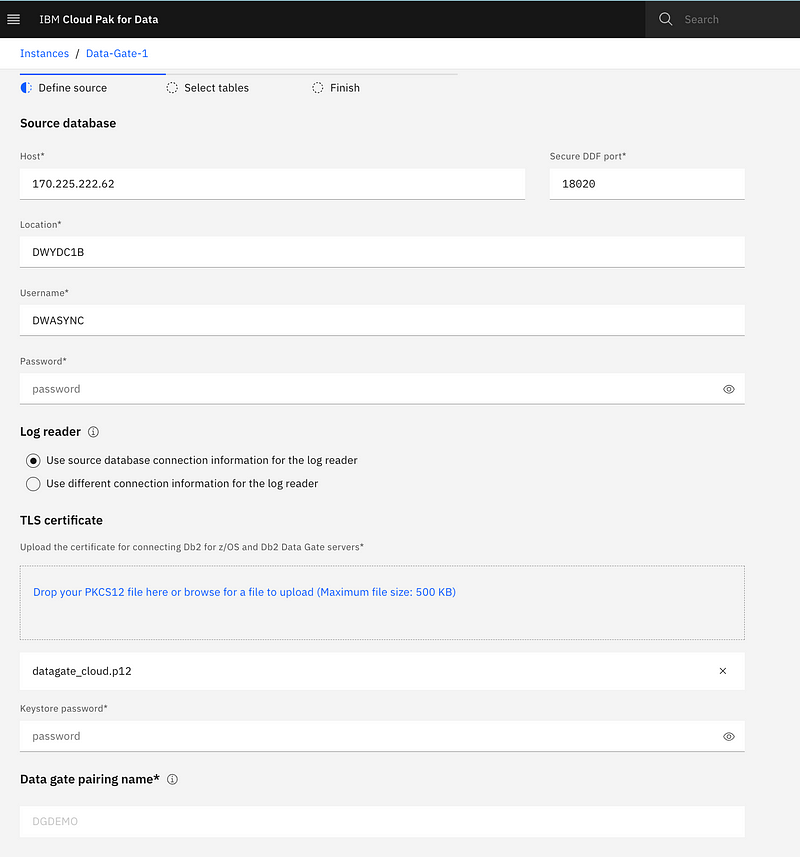Viewport: 800px width, 857px height.
Task: Edit the Host field 170.225.222.62
Action: pyautogui.click(x=272, y=184)
